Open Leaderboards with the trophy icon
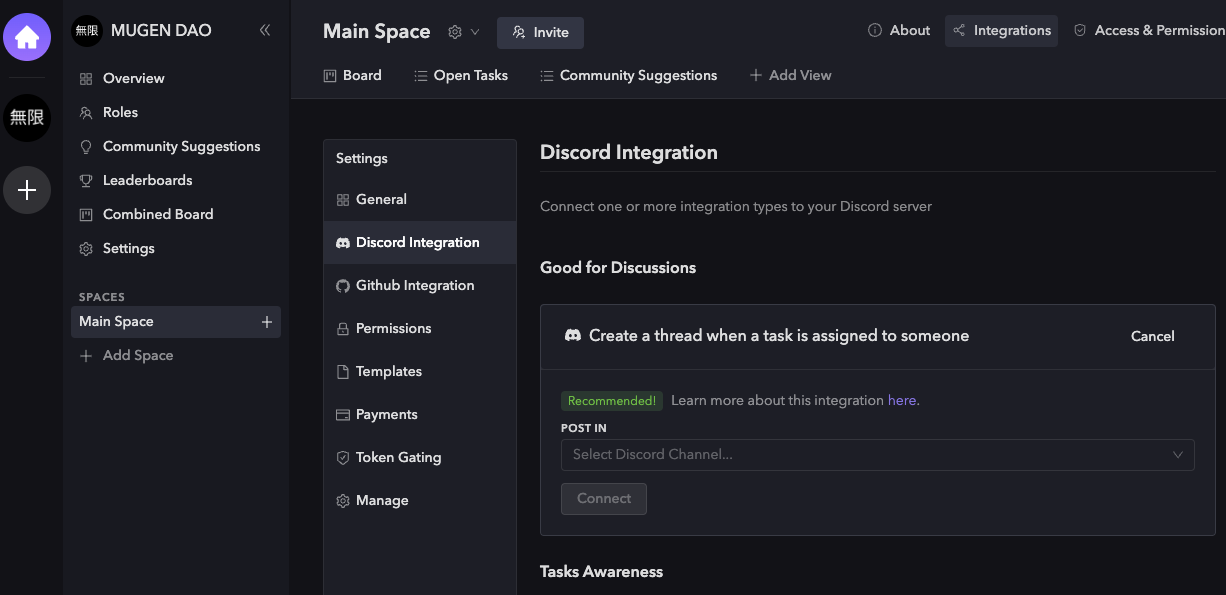The height and width of the screenshot is (595, 1226). click(x=147, y=180)
